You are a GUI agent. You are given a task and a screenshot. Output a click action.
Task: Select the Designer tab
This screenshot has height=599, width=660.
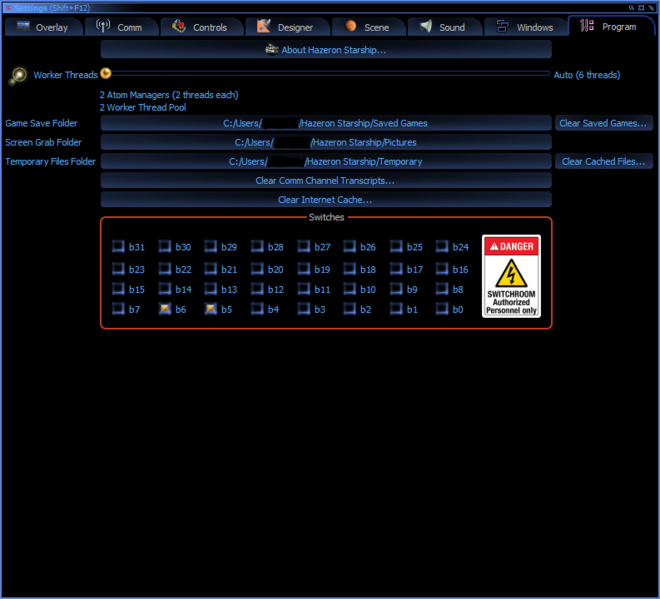(x=287, y=27)
